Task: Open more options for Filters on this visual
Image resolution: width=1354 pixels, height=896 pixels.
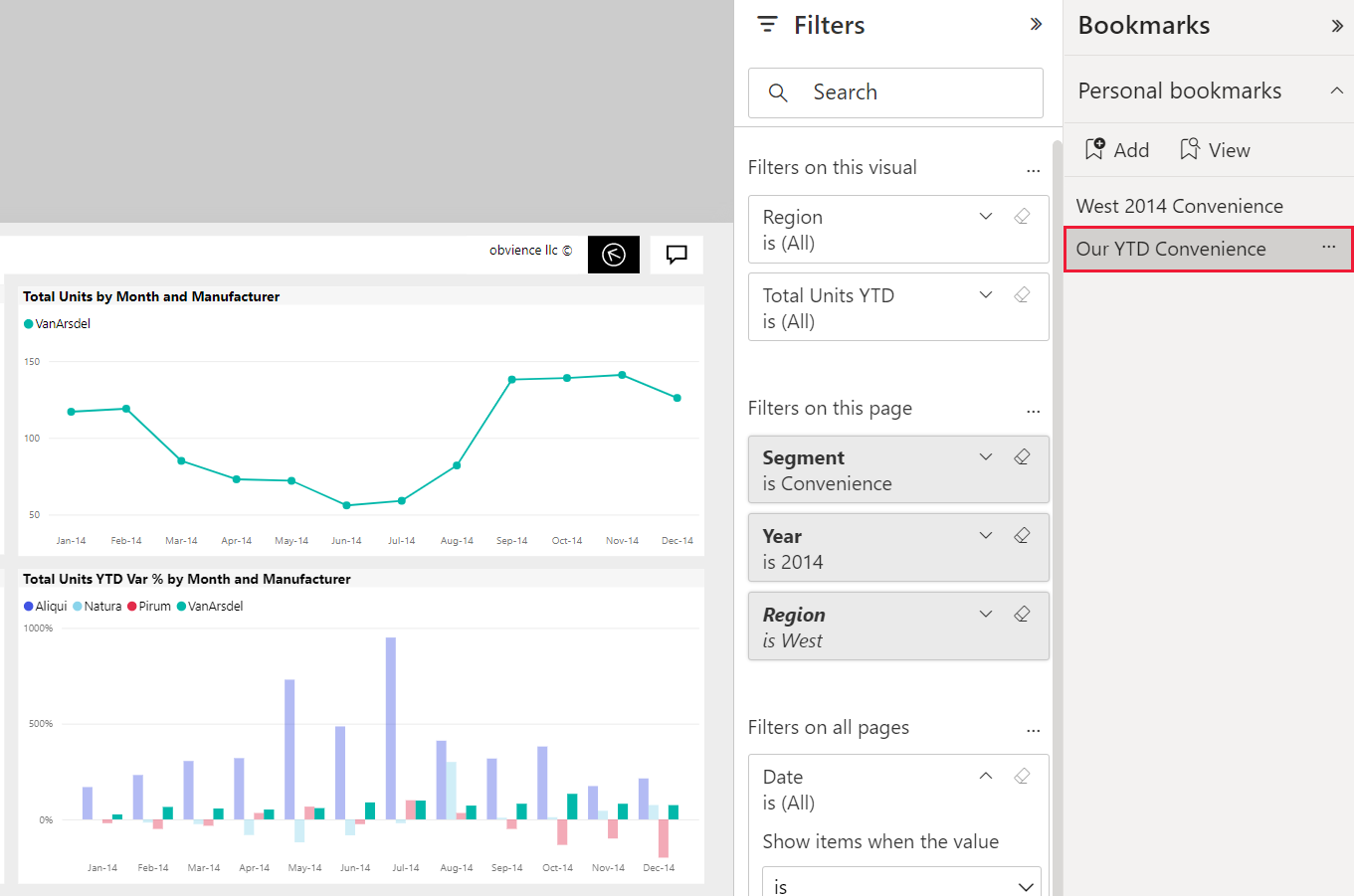Action: [1033, 170]
